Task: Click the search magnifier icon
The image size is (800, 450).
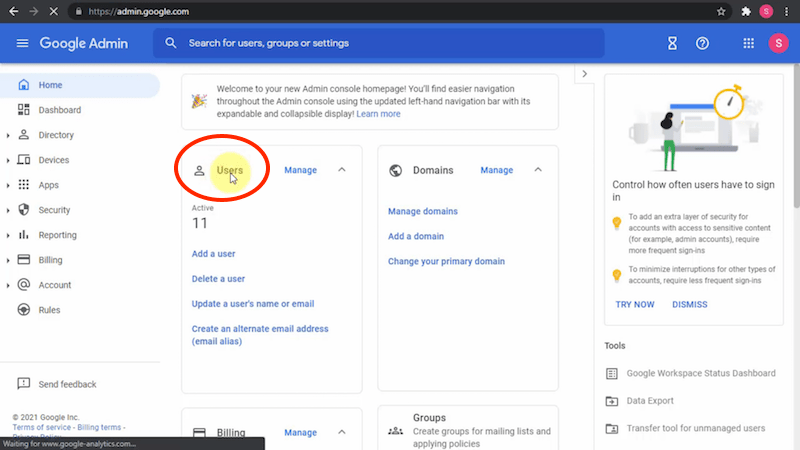Action: [x=171, y=43]
